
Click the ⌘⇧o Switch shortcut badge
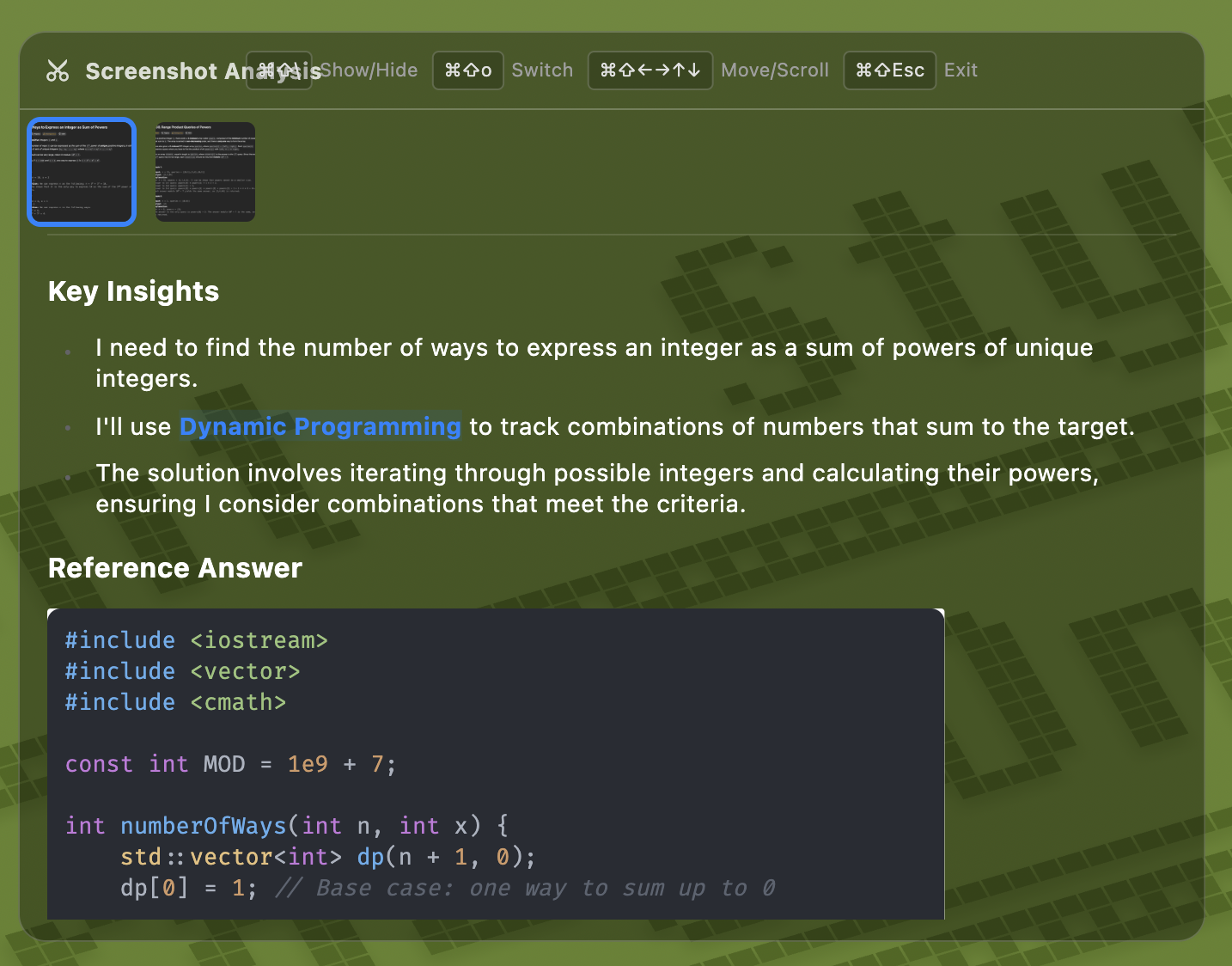(x=468, y=70)
